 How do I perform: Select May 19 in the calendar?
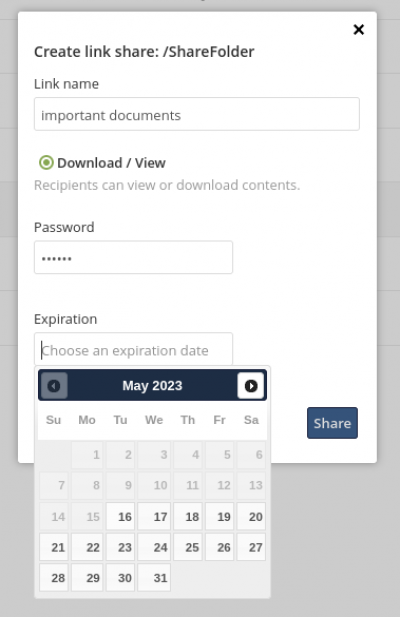219,516
